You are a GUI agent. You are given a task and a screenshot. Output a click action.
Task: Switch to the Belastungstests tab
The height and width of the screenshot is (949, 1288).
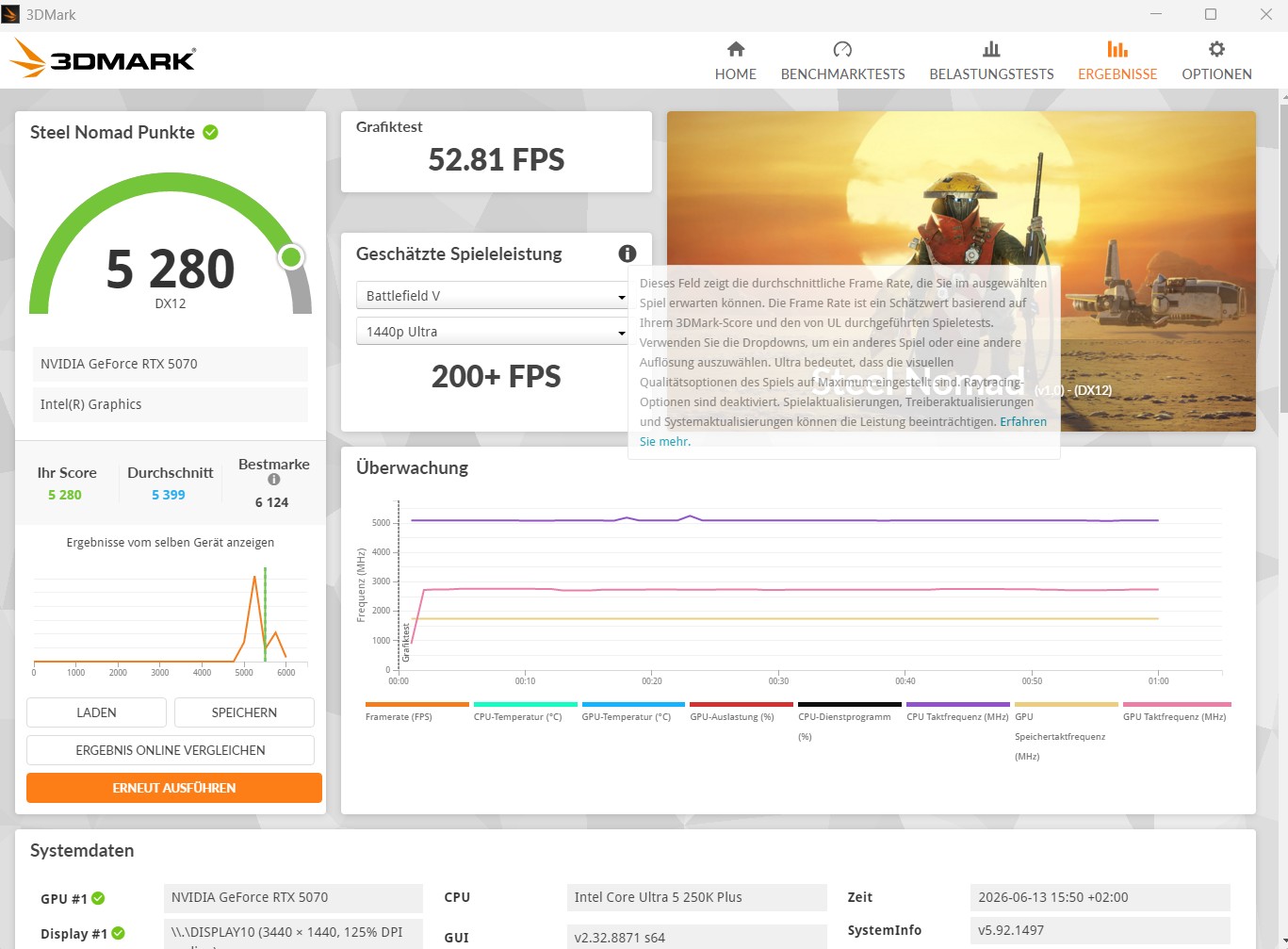pyautogui.click(x=991, y=61)
